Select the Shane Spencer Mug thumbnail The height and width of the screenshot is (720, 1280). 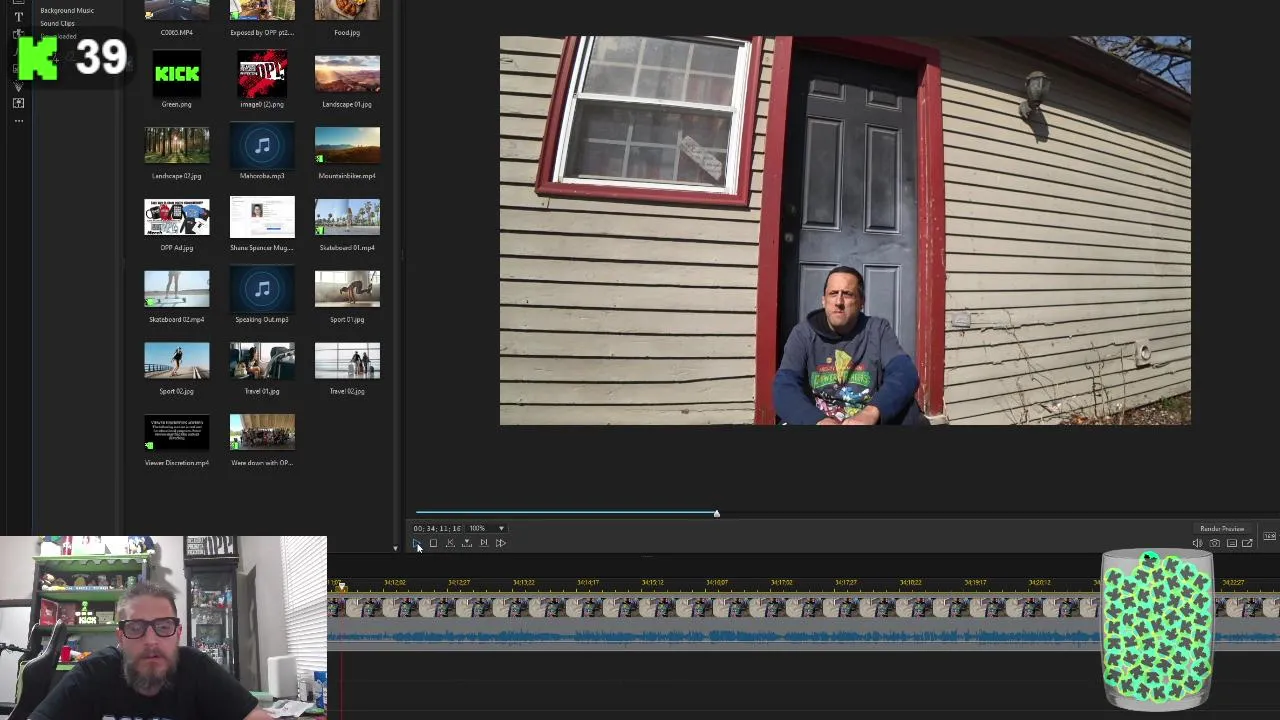pyautogui.click(x=262, y=218)
